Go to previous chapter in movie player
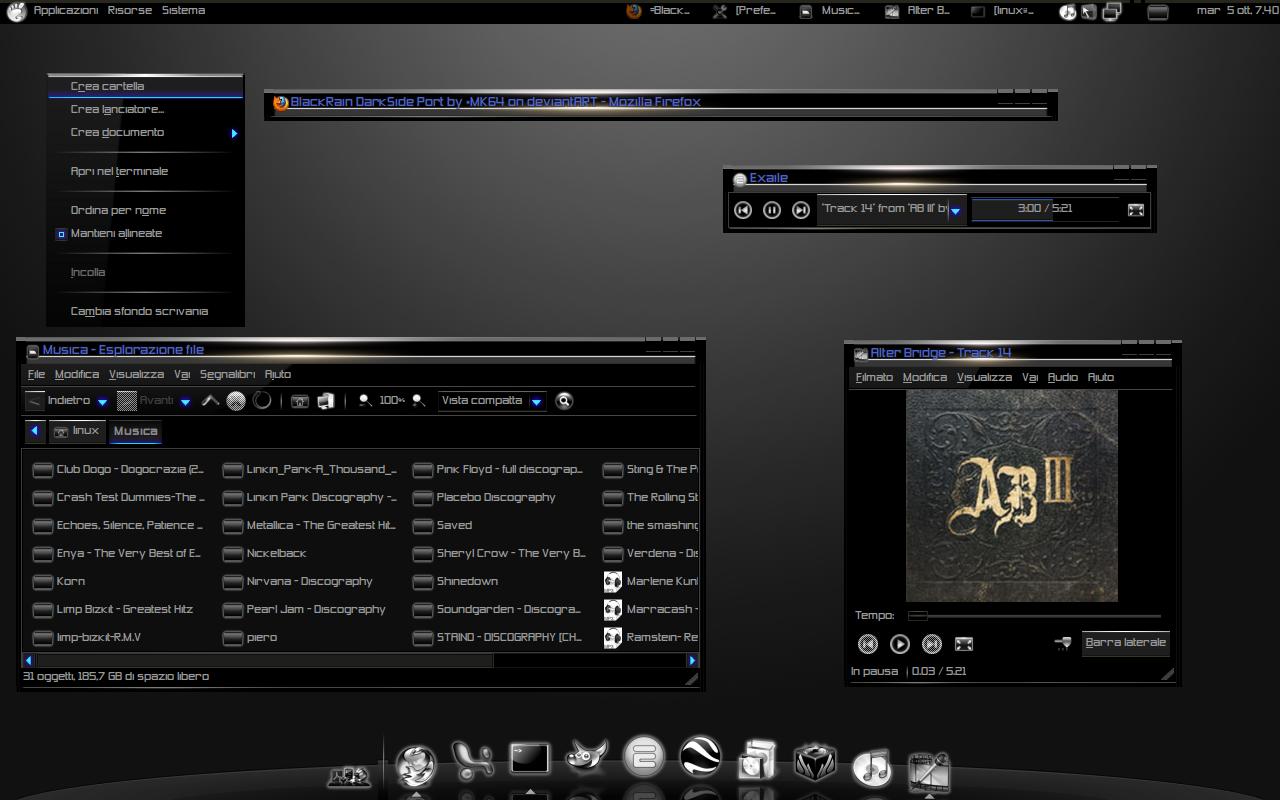The height and width of the screenshot is (800, 1280). (x=868, y=644)
